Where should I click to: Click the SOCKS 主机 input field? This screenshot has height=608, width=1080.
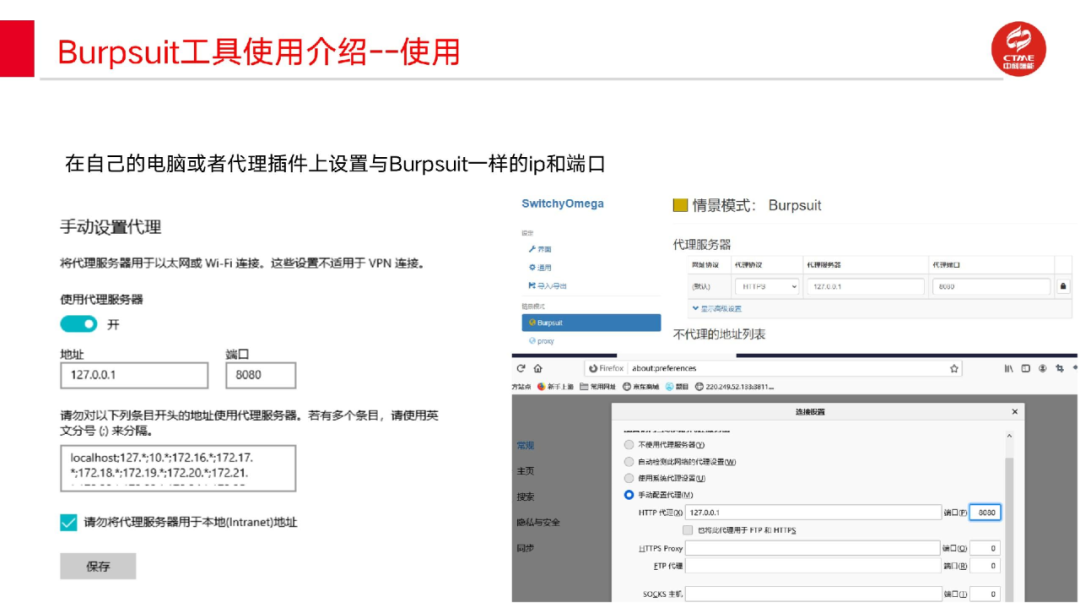(813, 594)
